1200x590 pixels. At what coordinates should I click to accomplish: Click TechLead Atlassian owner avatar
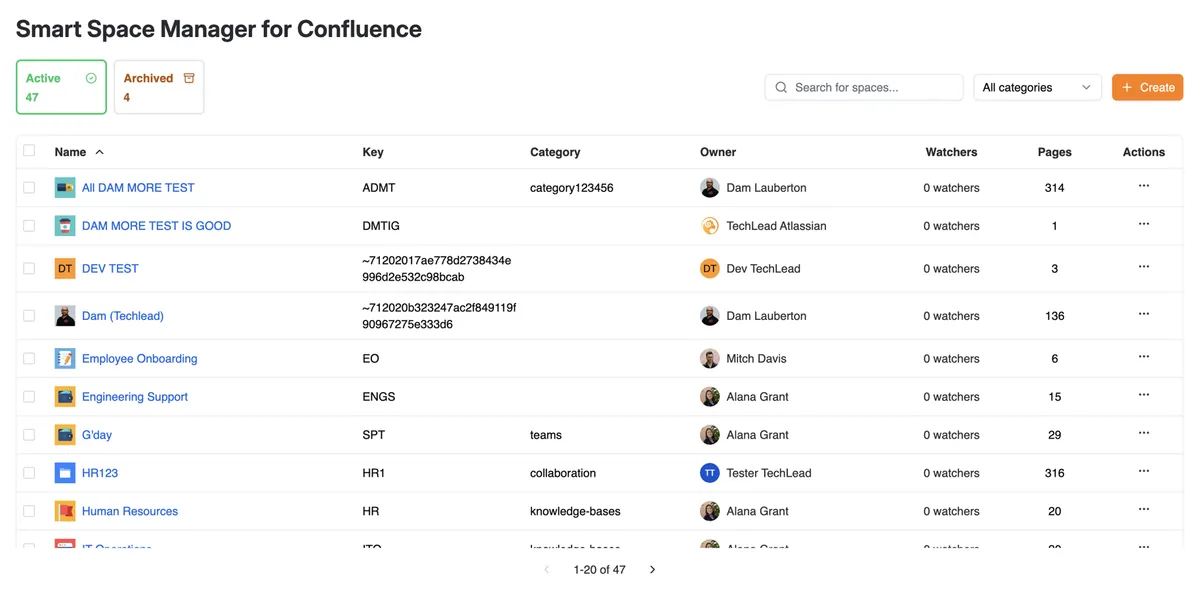tap(710, 225)
